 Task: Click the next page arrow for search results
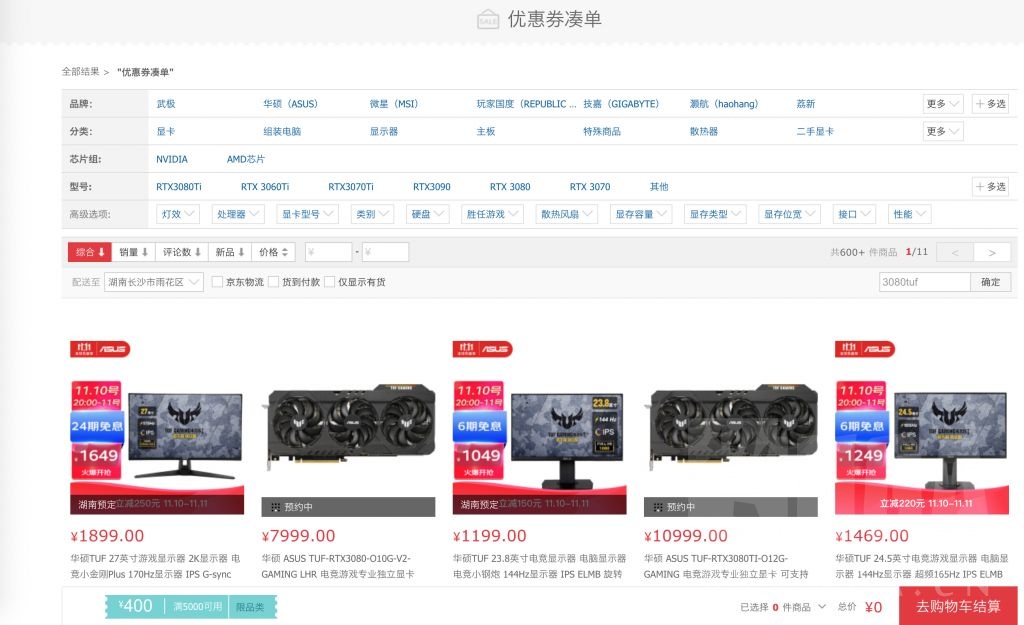click(x=992, y=251)
